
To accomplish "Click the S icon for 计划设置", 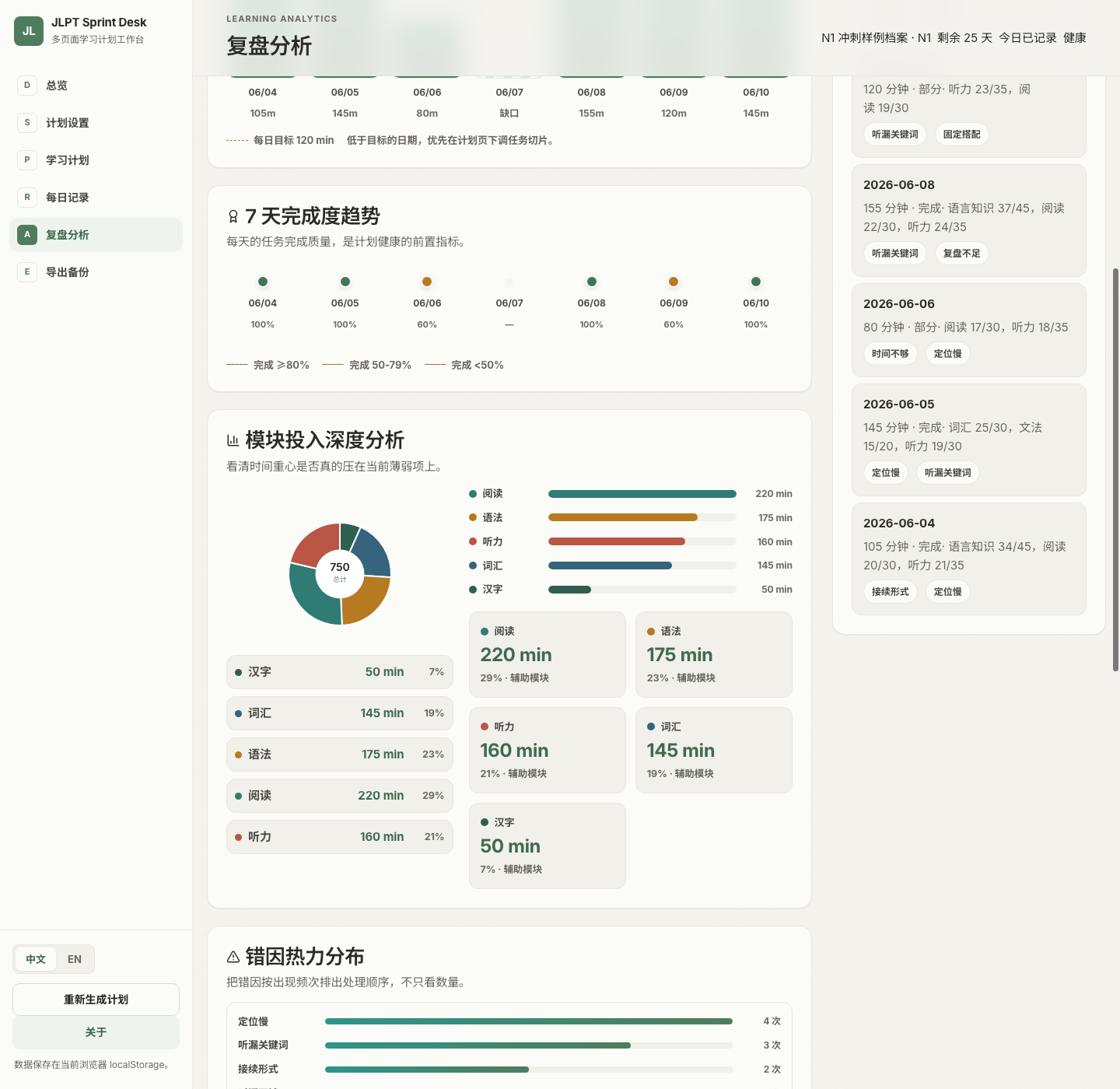I will [27, 123].
